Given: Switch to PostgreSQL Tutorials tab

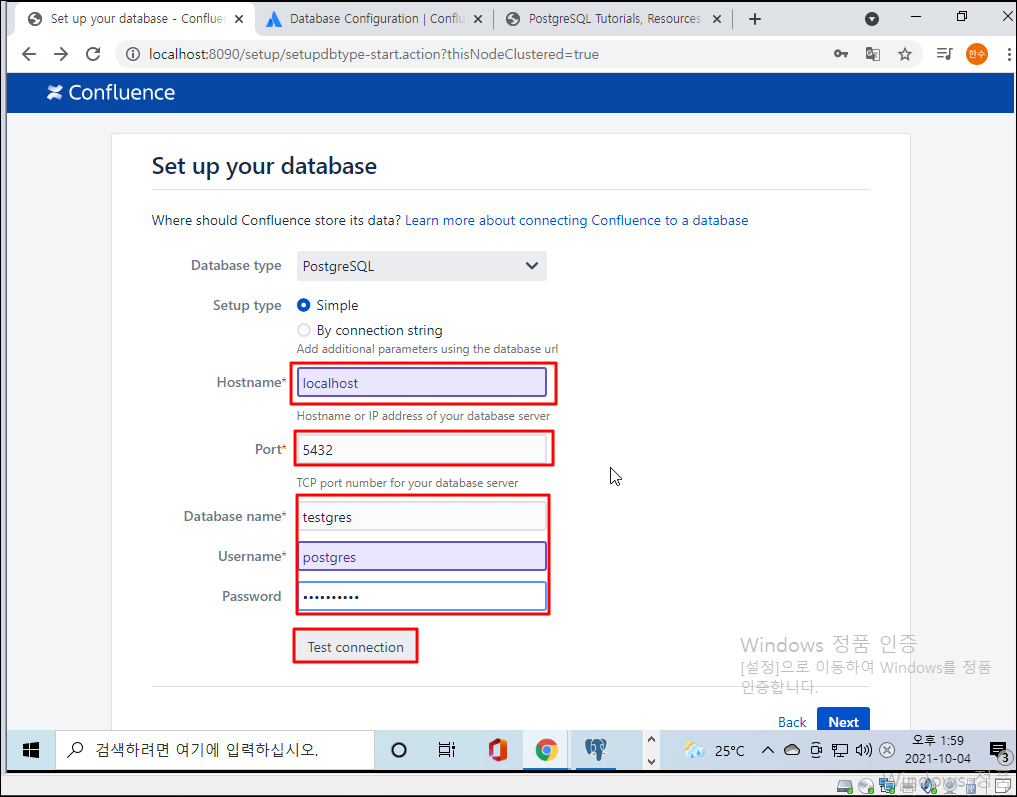Looking at the screenshot, I should click(x=614, y=19).
